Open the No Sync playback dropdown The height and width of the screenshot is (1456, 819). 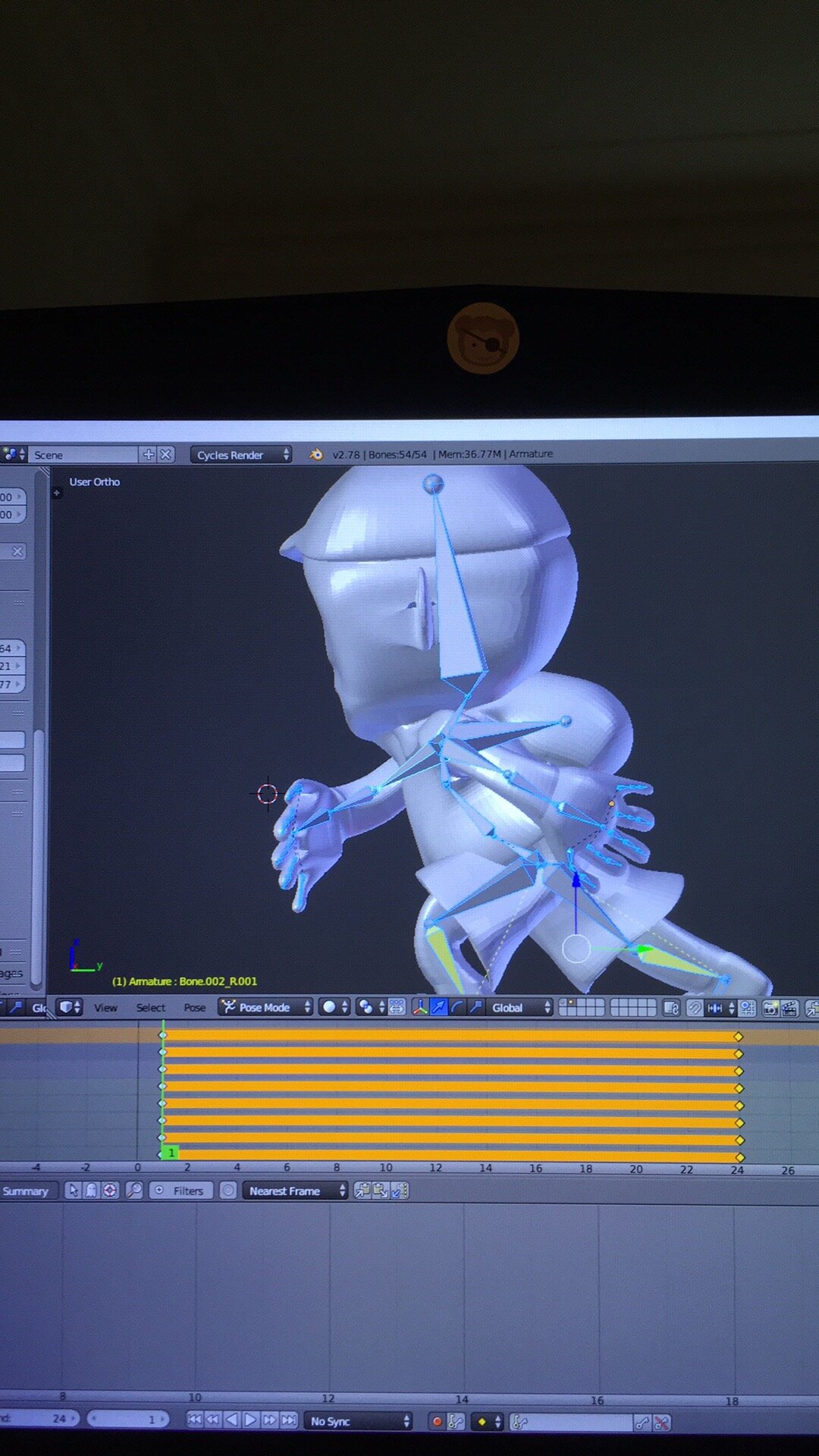pos(358,1421)
